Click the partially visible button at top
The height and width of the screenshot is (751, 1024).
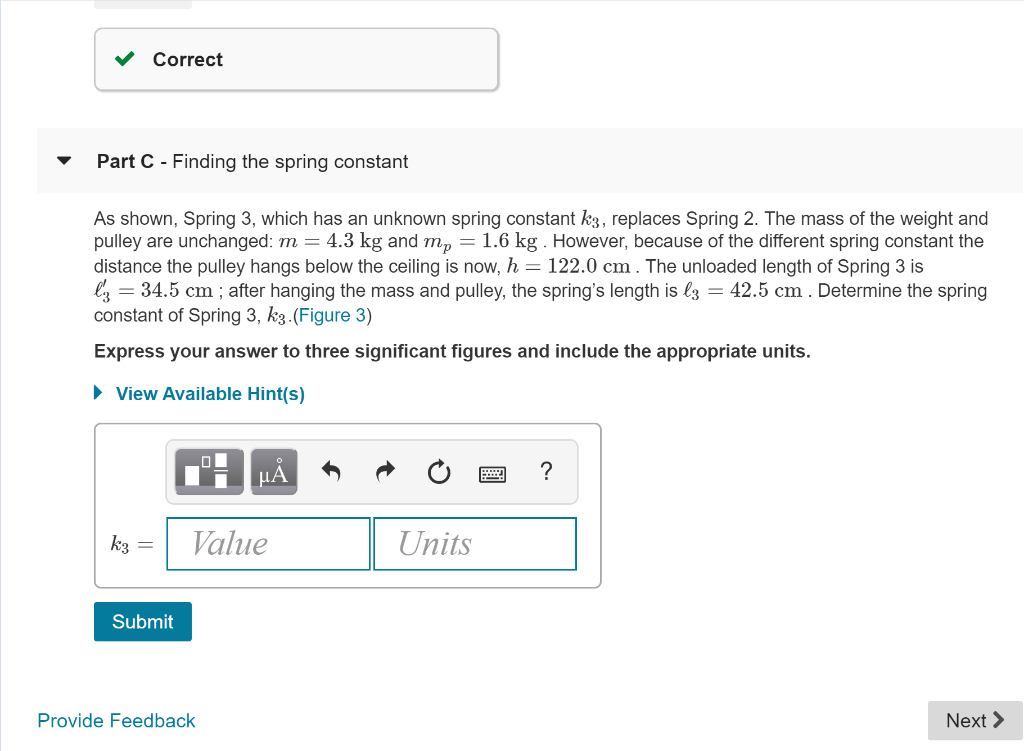[x=142, y=4]
